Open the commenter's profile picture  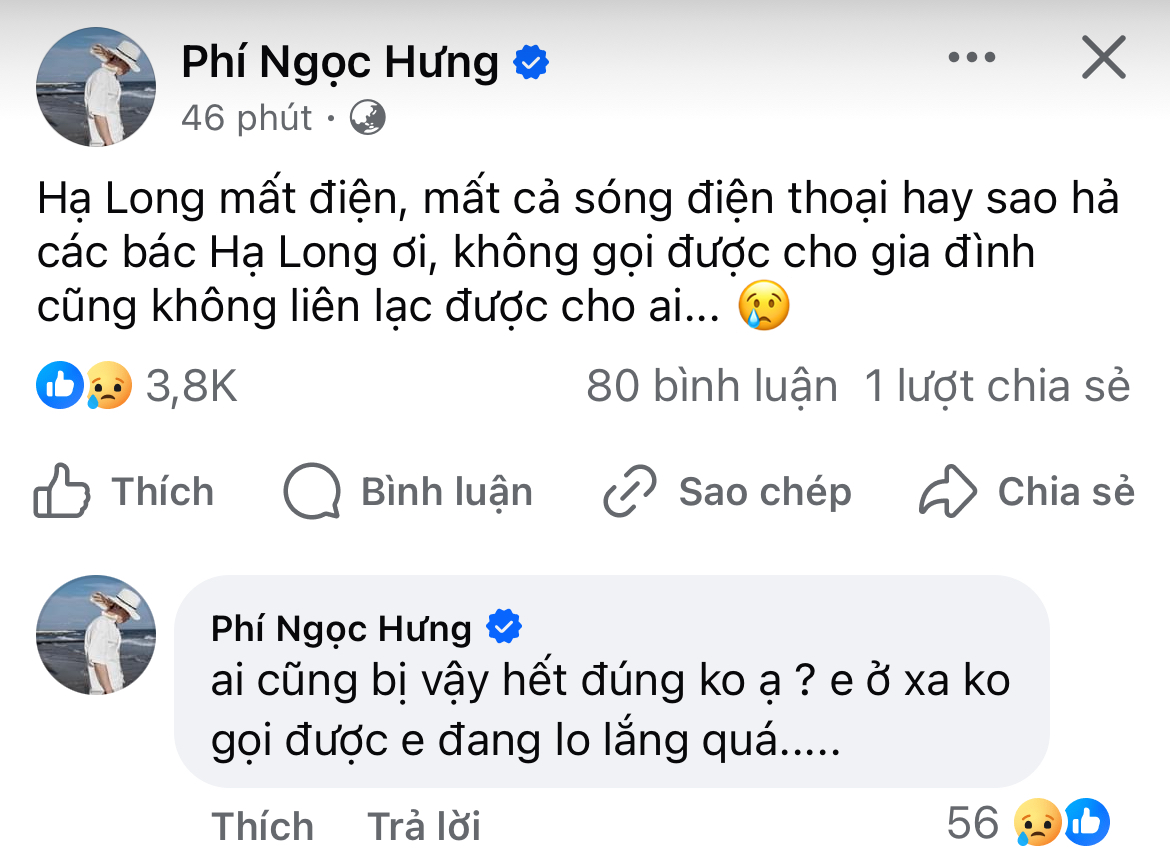click(96, 636)
